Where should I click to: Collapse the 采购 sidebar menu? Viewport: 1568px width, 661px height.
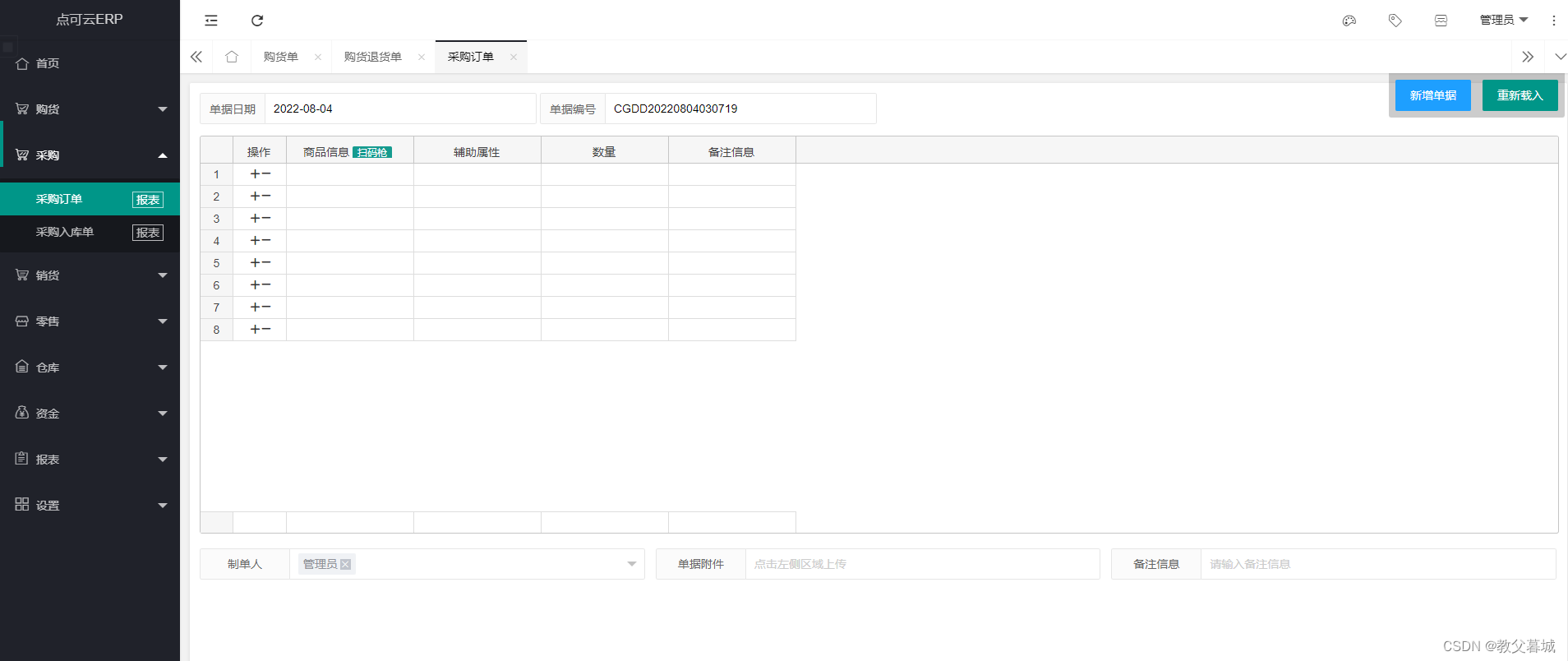(x=163, y=155)
